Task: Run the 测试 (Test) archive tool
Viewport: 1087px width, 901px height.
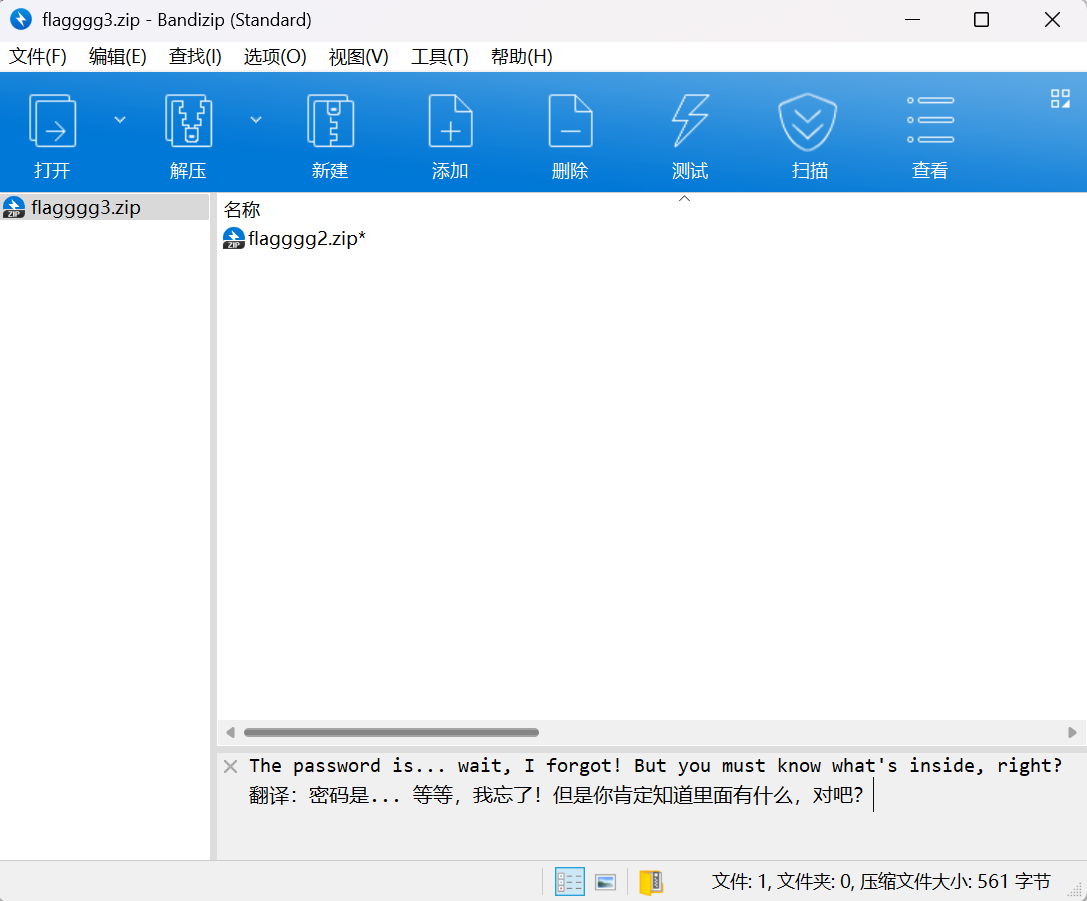Action: click(x=690, y=122)
